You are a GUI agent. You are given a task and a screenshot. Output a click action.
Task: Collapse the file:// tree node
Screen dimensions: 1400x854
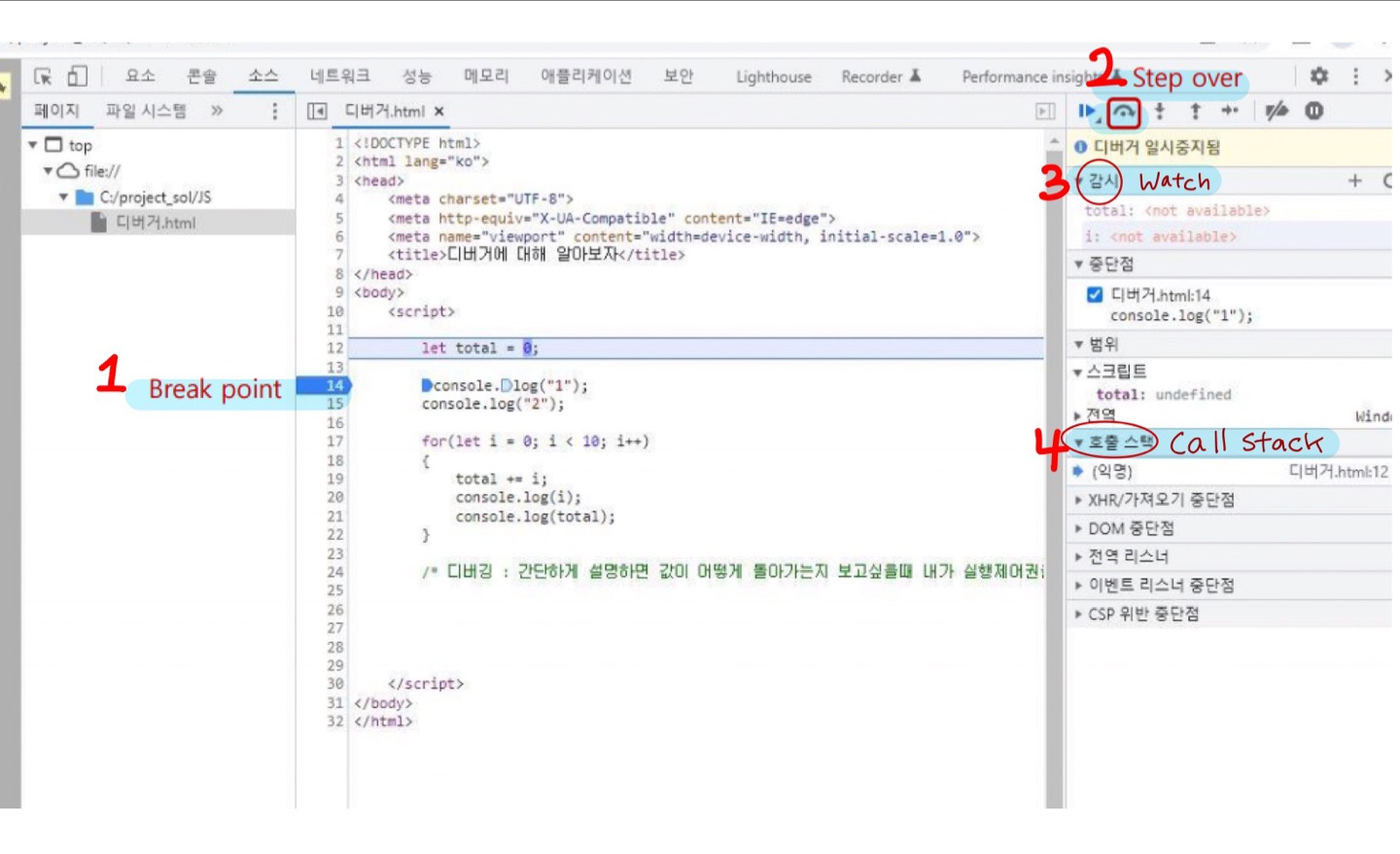coord(47,171)
